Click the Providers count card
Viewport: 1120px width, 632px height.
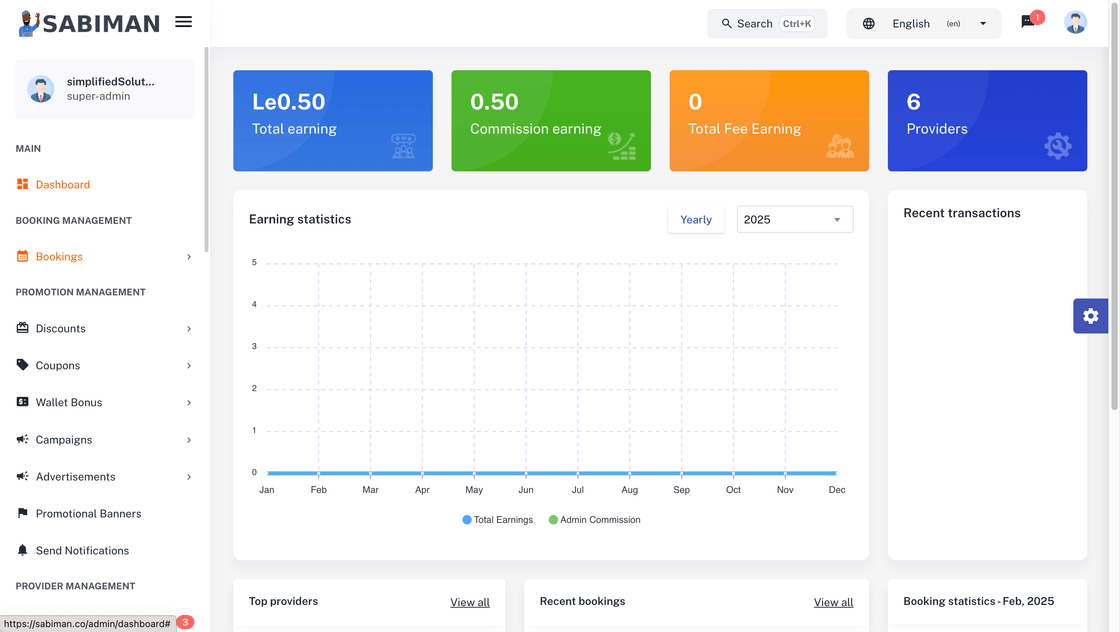point(987,121)
